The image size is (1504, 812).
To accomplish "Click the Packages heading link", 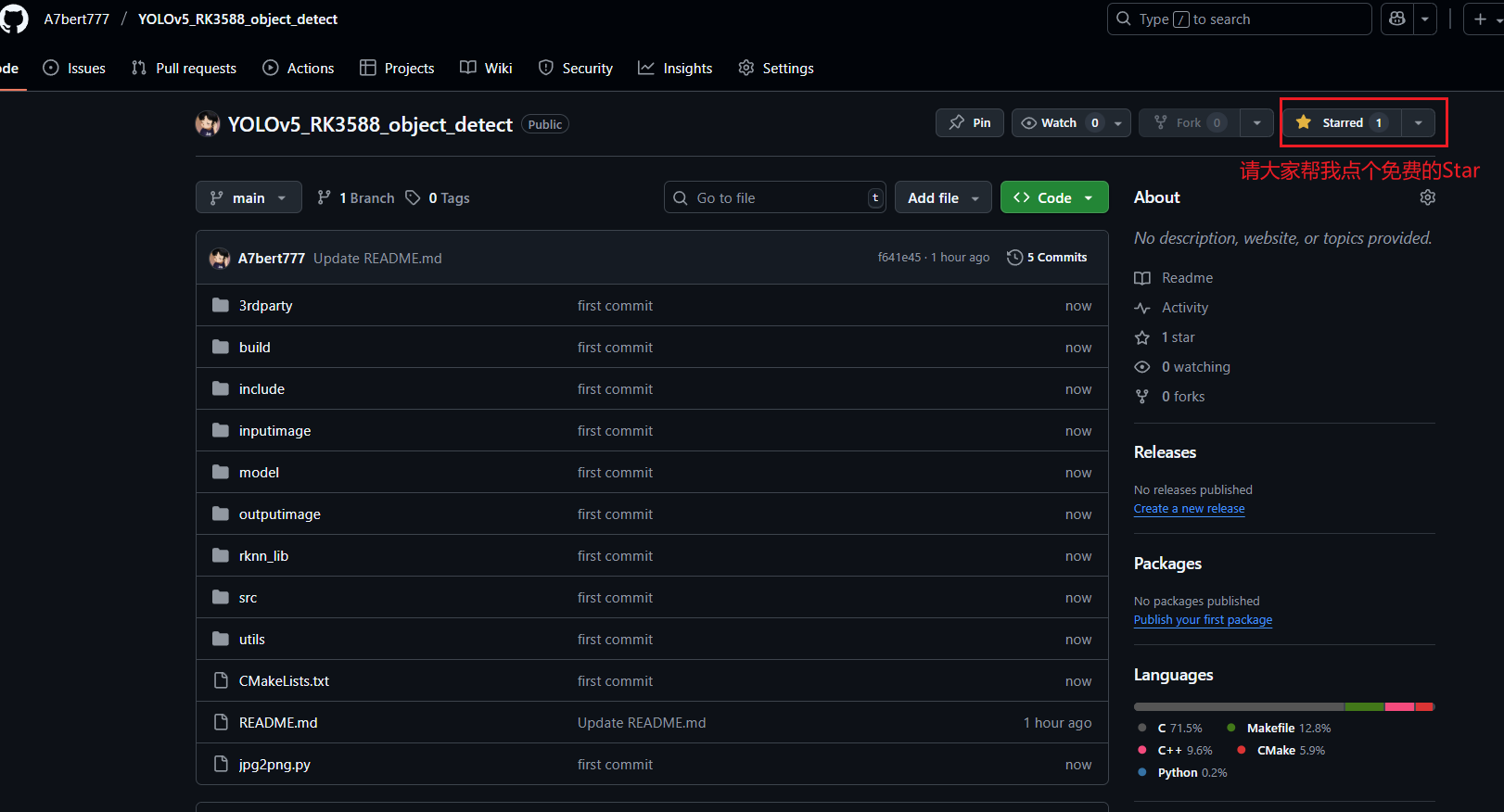I will tap(1167, 564).
